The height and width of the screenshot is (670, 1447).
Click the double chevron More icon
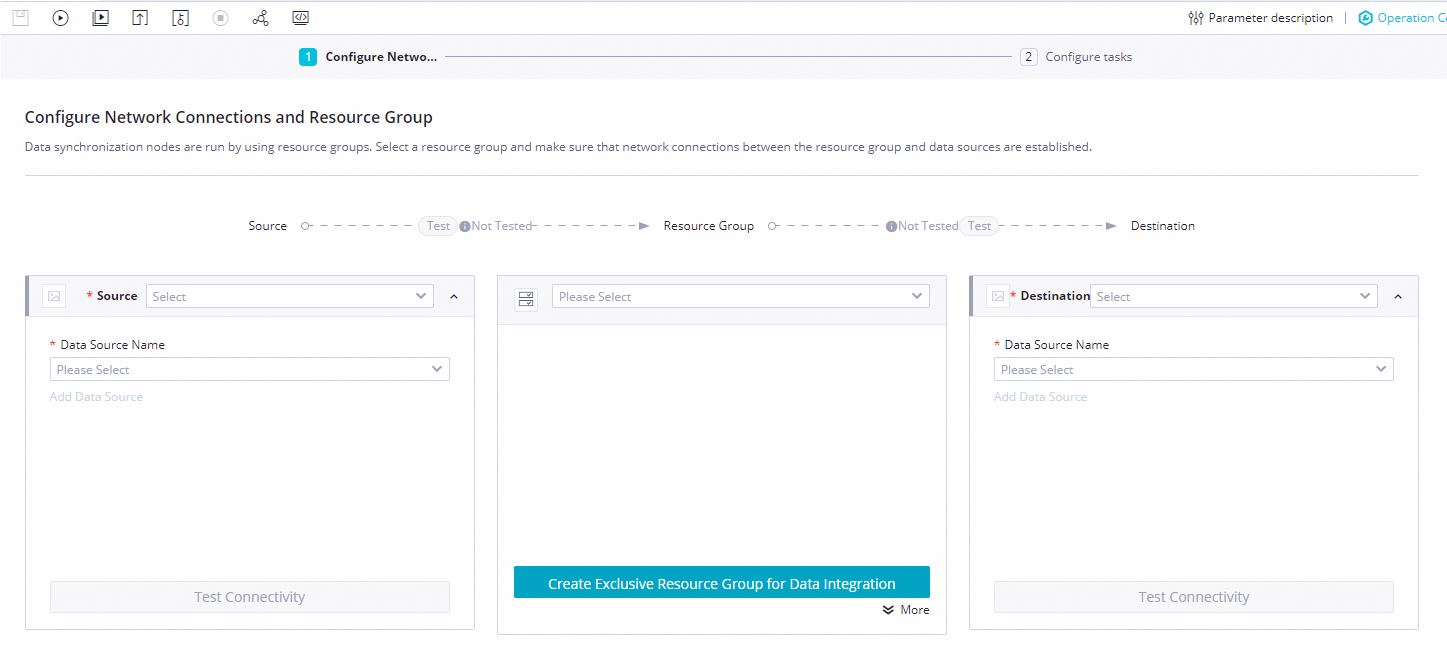(888, 610)
